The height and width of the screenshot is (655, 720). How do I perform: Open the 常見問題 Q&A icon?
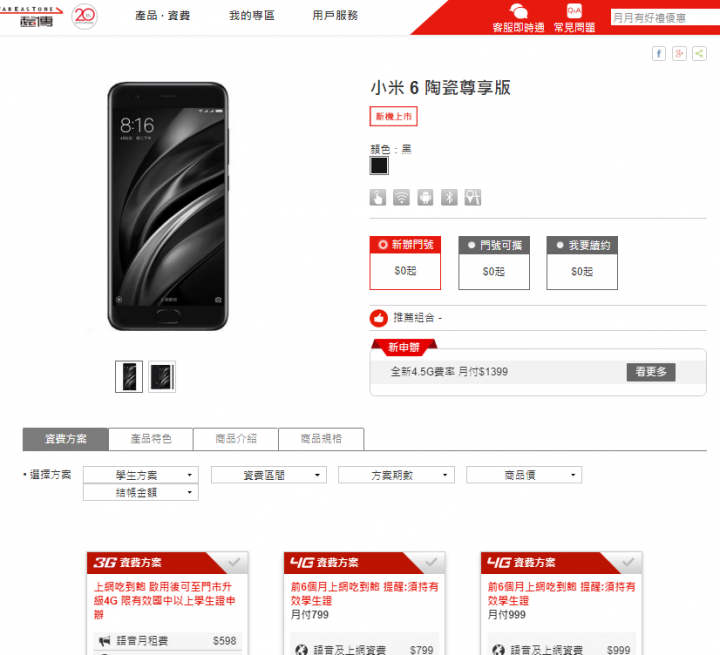tap(574, 11)
